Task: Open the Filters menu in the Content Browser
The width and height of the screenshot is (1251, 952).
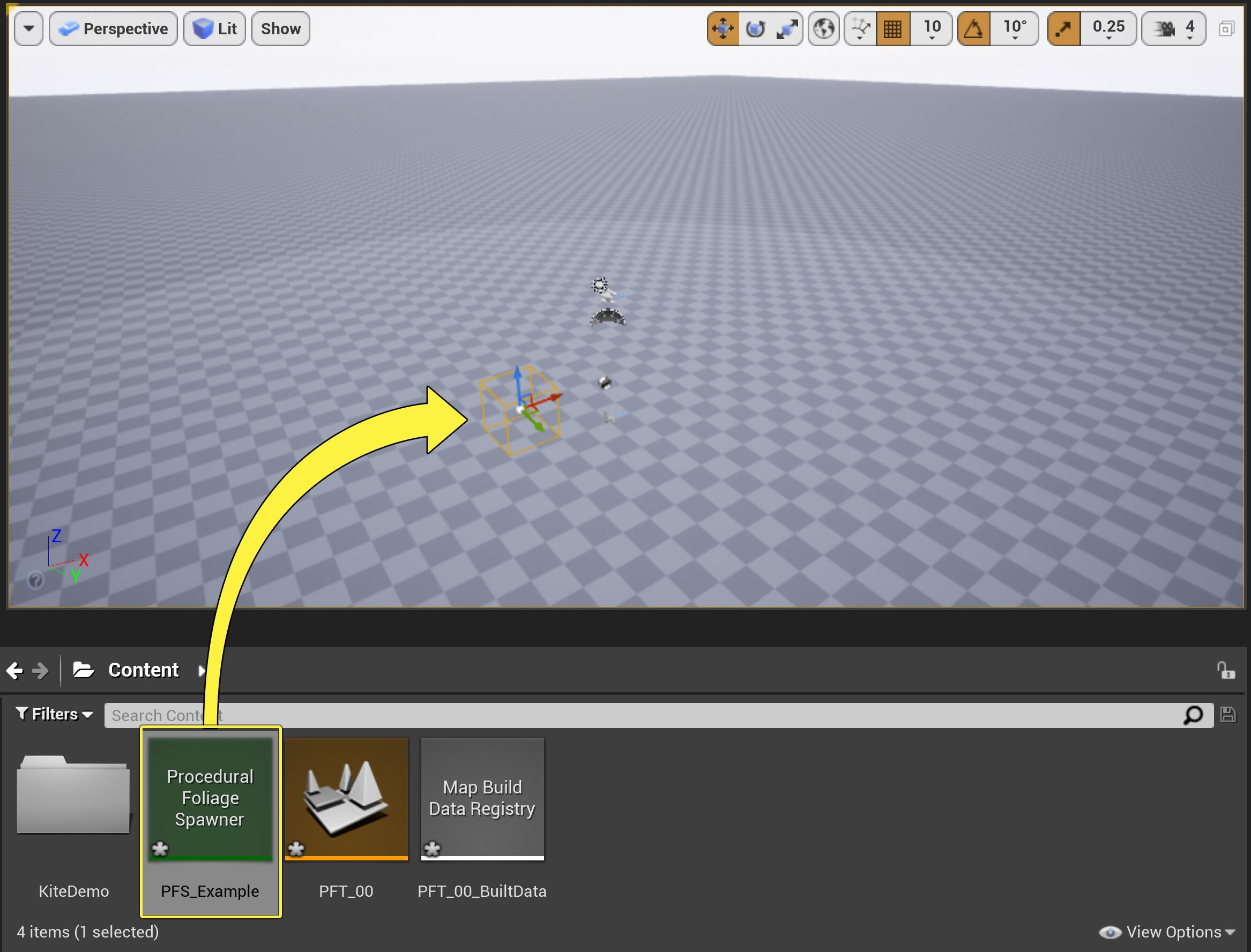Action: pos(55,714)
